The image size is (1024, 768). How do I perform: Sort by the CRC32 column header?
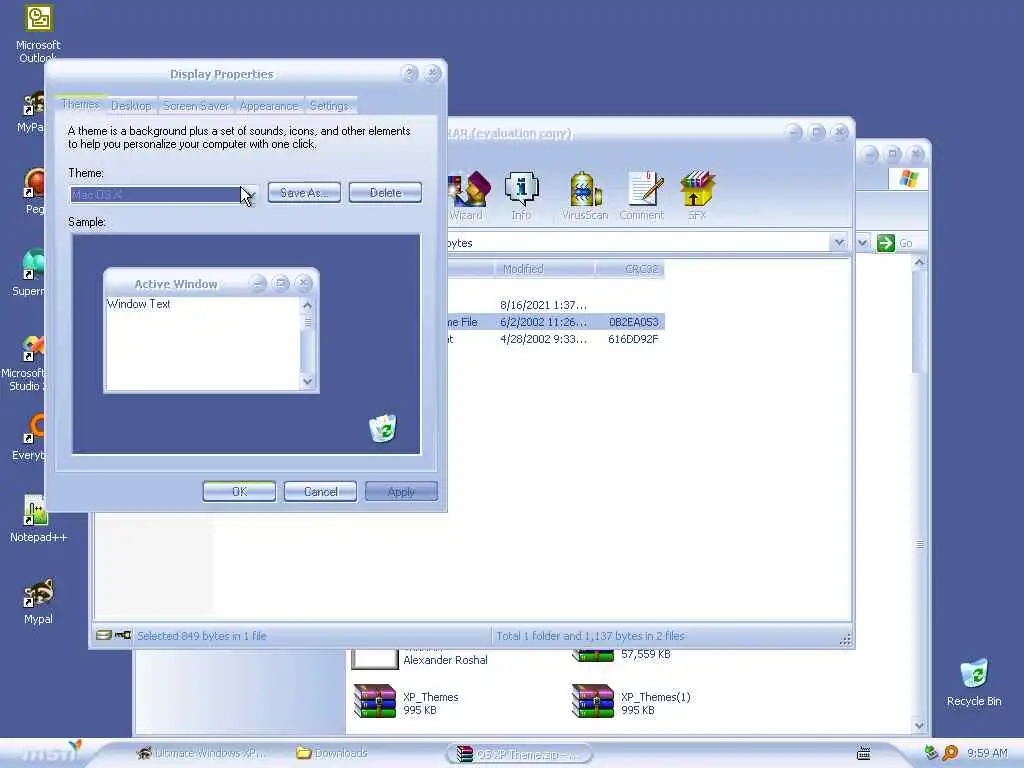pyautogui.click(x=630, y=269)
